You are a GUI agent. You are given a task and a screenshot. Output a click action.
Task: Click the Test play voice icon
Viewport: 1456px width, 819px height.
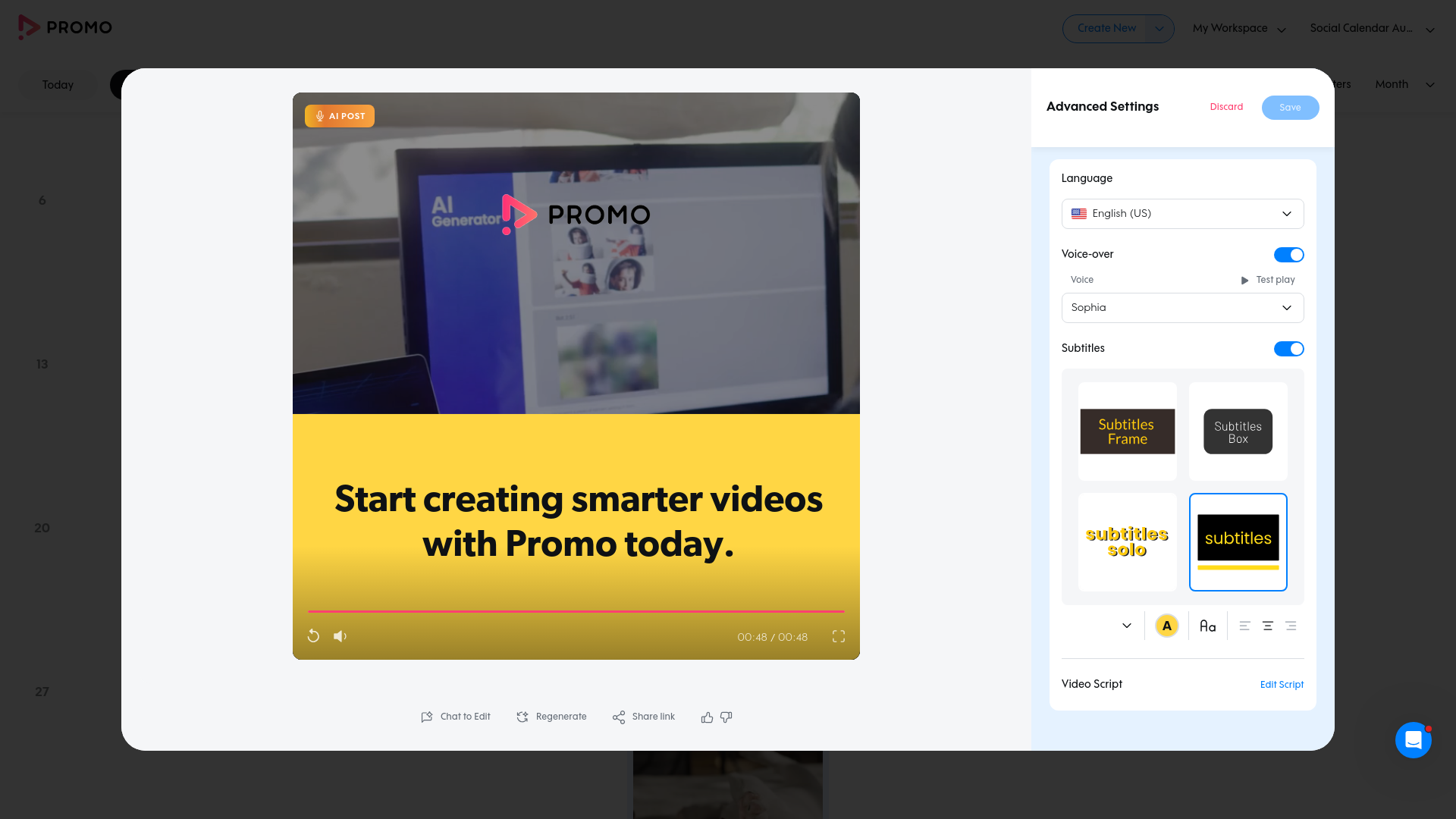pyautogui.click(x=1244, y=281)
